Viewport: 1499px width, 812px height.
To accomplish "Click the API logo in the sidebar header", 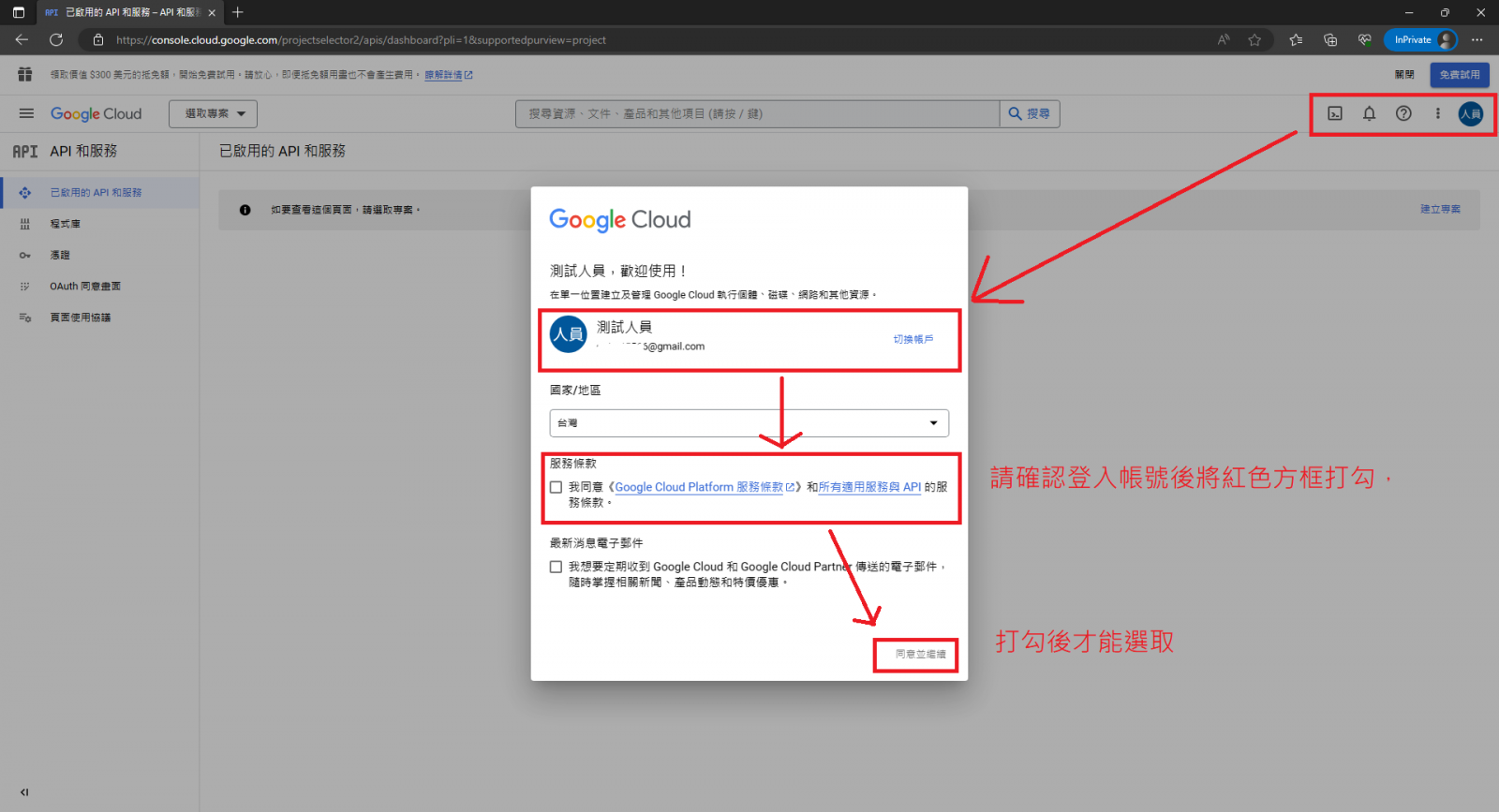I will [x=25, y=151].
